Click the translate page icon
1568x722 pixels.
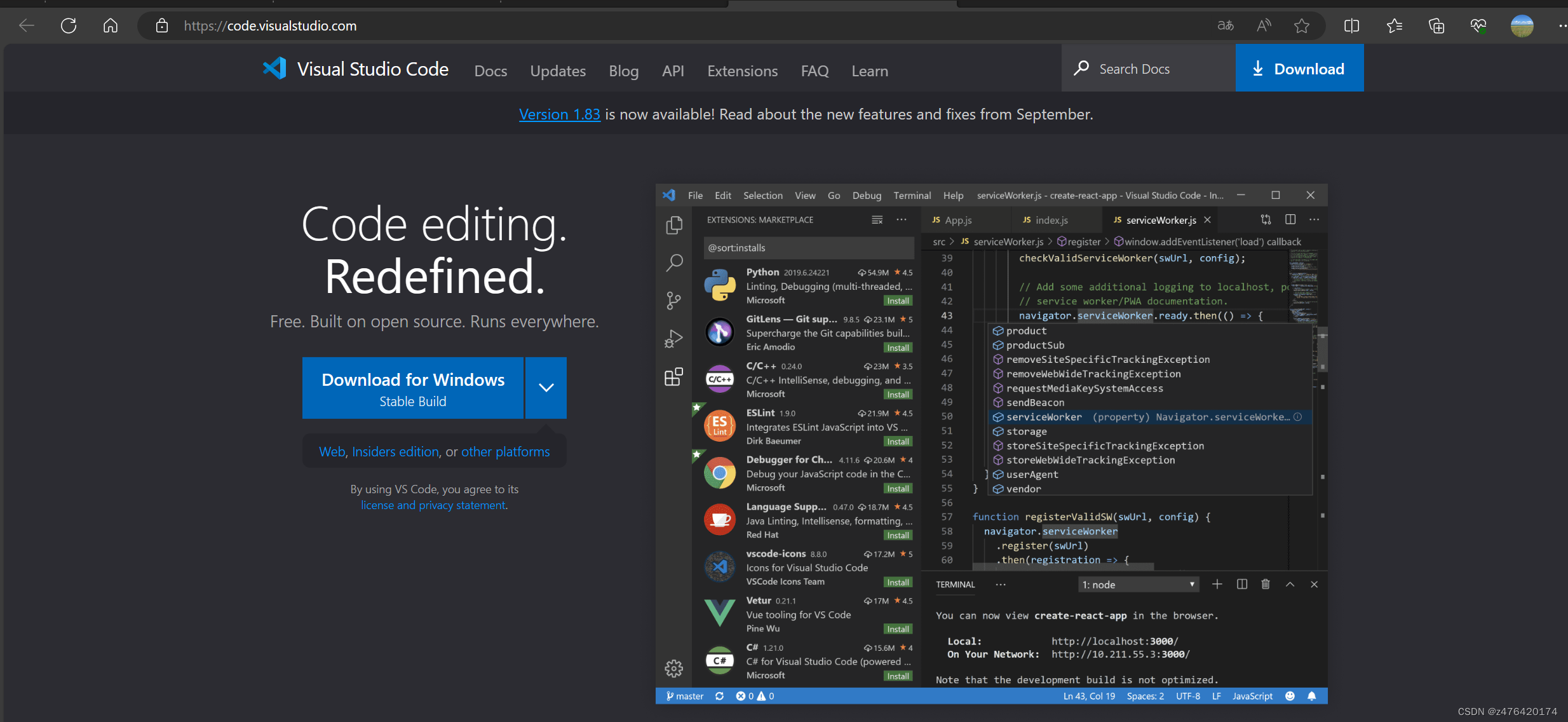click(1226, 26)
